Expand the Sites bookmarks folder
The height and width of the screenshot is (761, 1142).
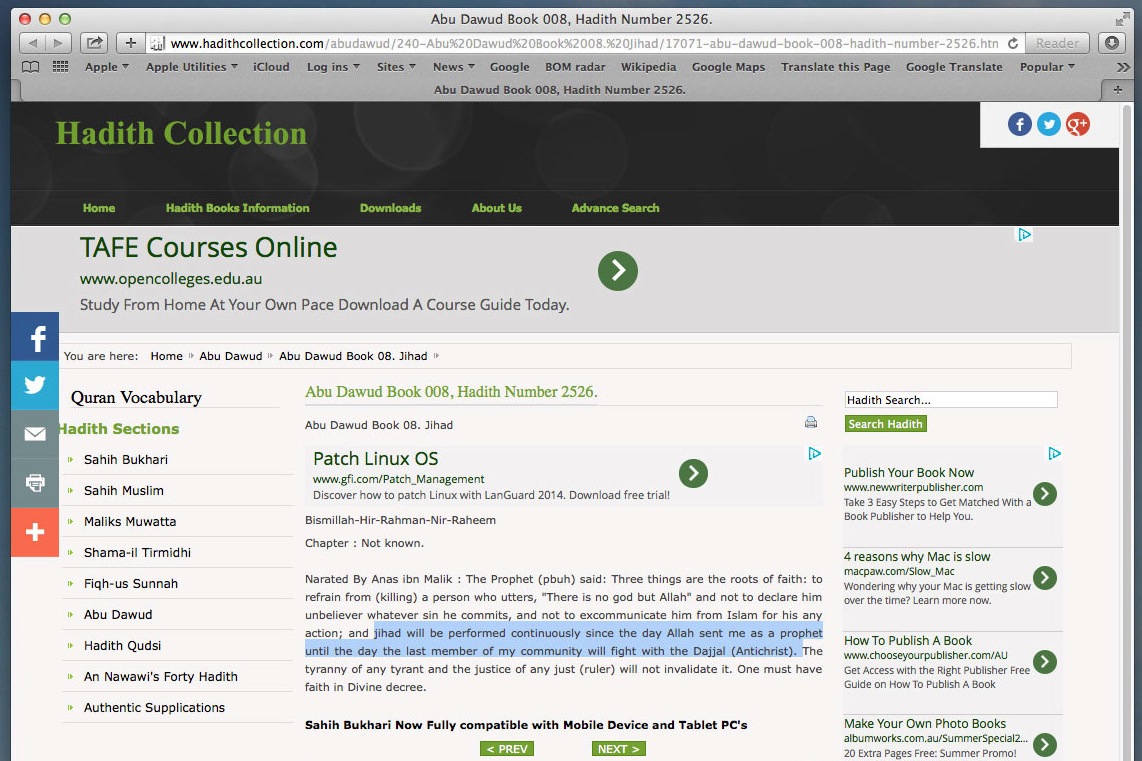click(x=396, y=67)
